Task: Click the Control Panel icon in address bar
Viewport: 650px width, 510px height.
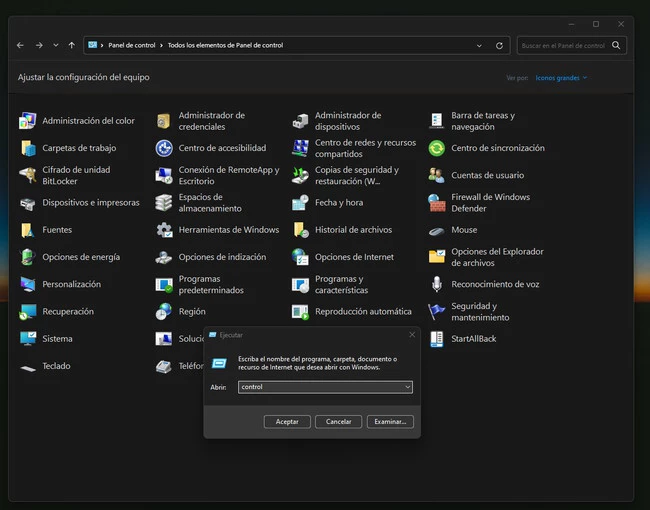Action: [x=92, y=45]
